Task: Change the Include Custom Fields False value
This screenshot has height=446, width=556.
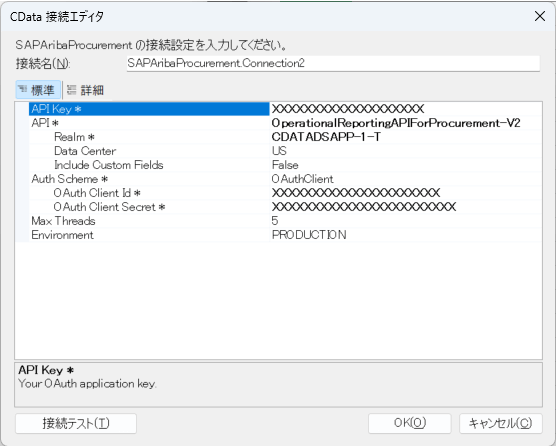Action: [406, 165]
